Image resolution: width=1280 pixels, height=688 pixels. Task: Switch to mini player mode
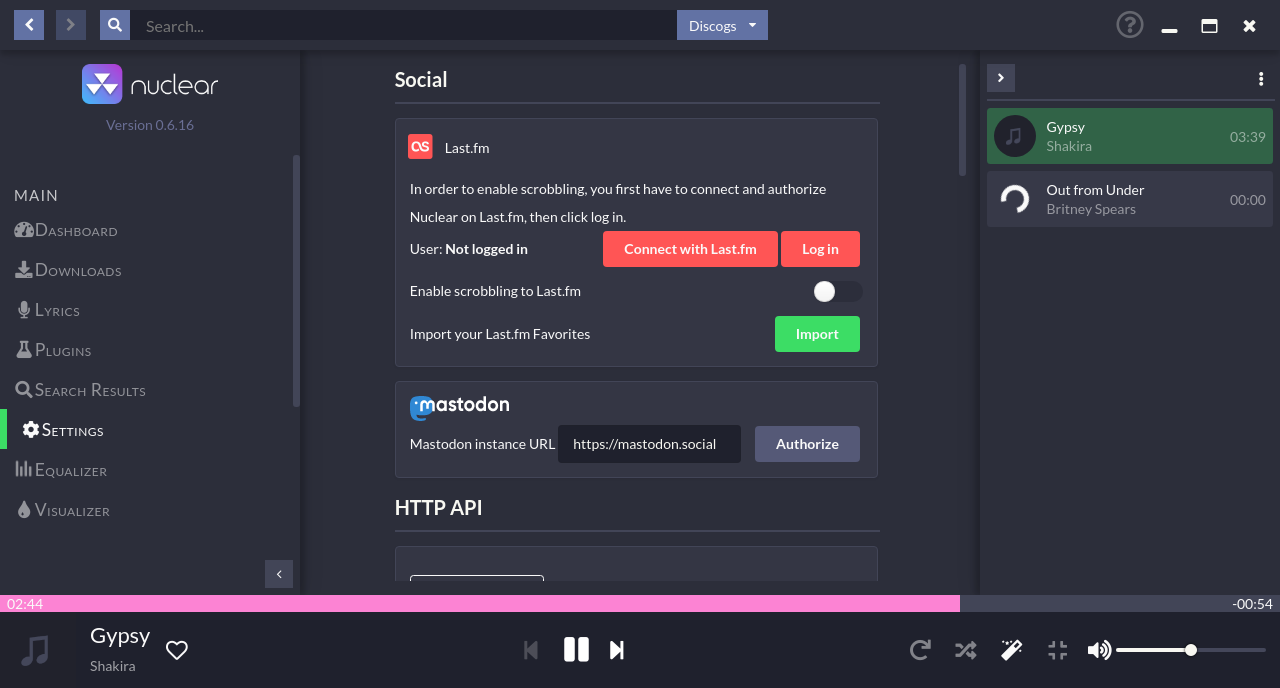[1057, 650]
